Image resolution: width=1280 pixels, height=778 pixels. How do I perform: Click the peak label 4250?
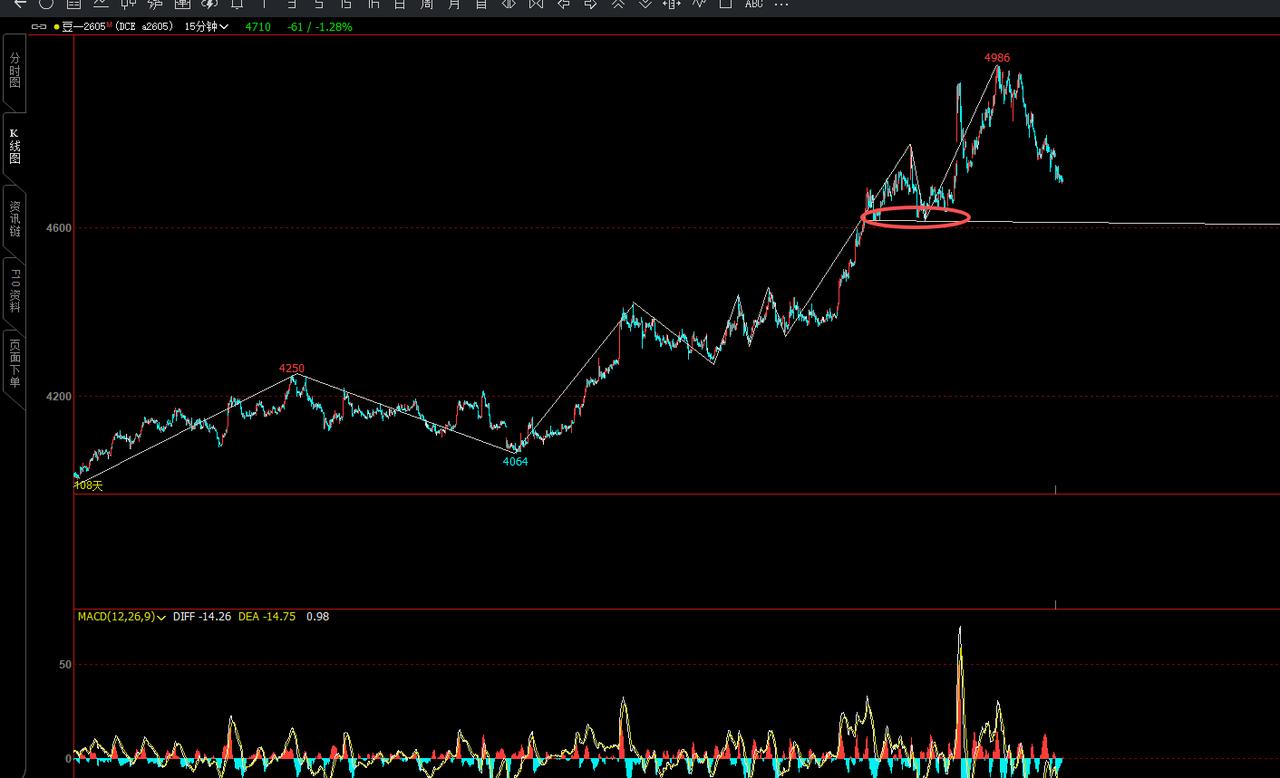[292, 369]
